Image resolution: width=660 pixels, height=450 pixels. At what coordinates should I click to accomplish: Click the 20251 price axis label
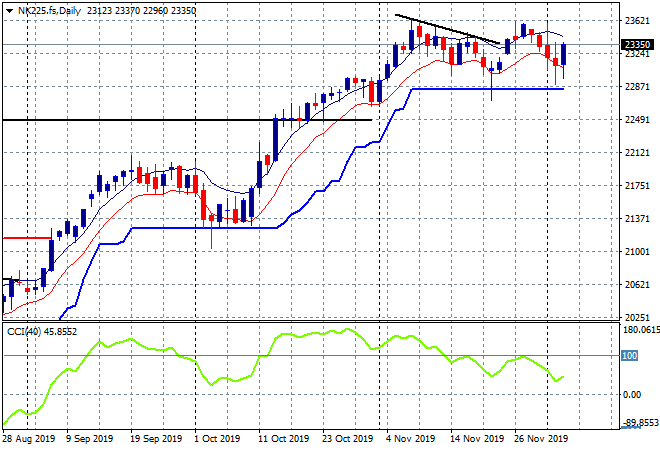point(637,317)
